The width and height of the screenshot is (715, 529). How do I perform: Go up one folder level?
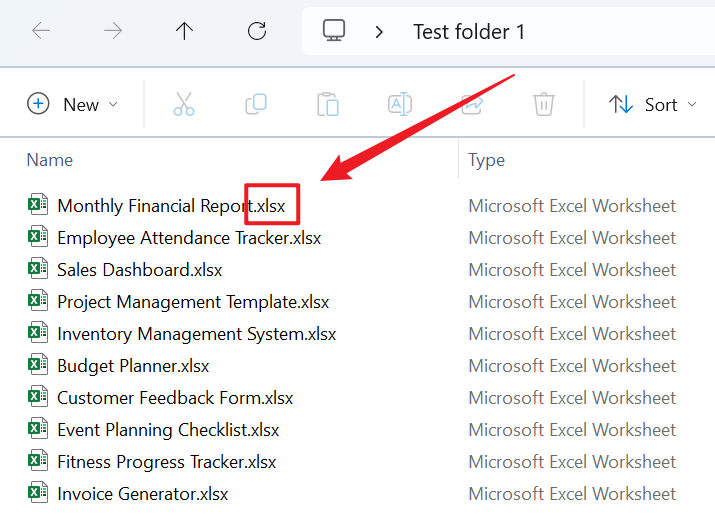[x=184, y=31]
